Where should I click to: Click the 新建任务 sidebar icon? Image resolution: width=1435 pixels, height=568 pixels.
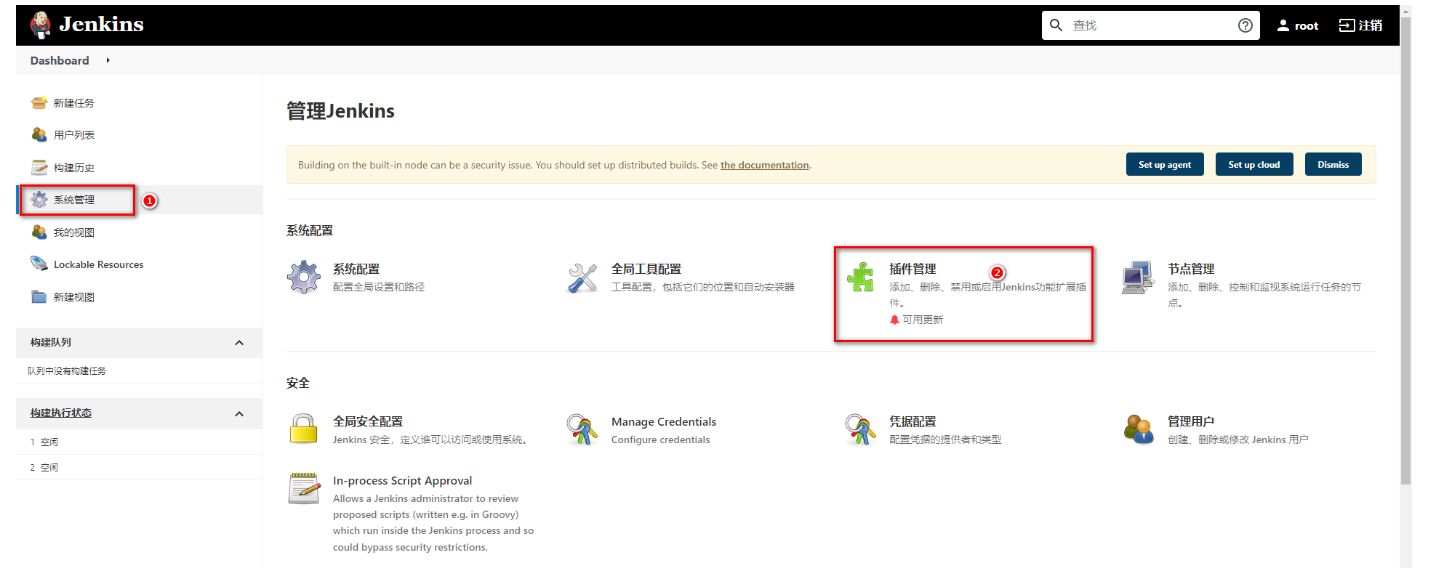tap(39, 103)
